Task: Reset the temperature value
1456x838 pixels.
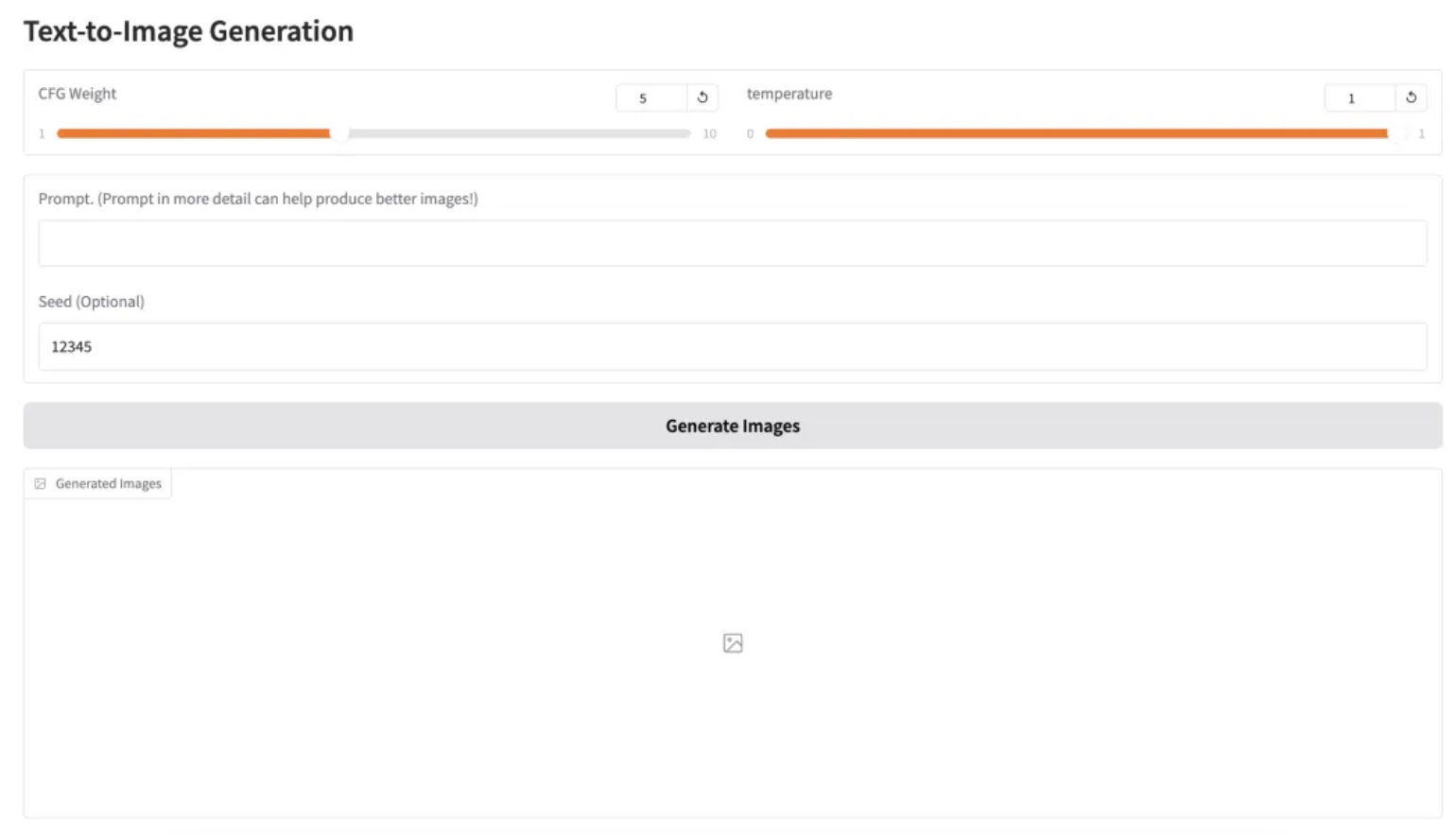Action: point(1411,97)
